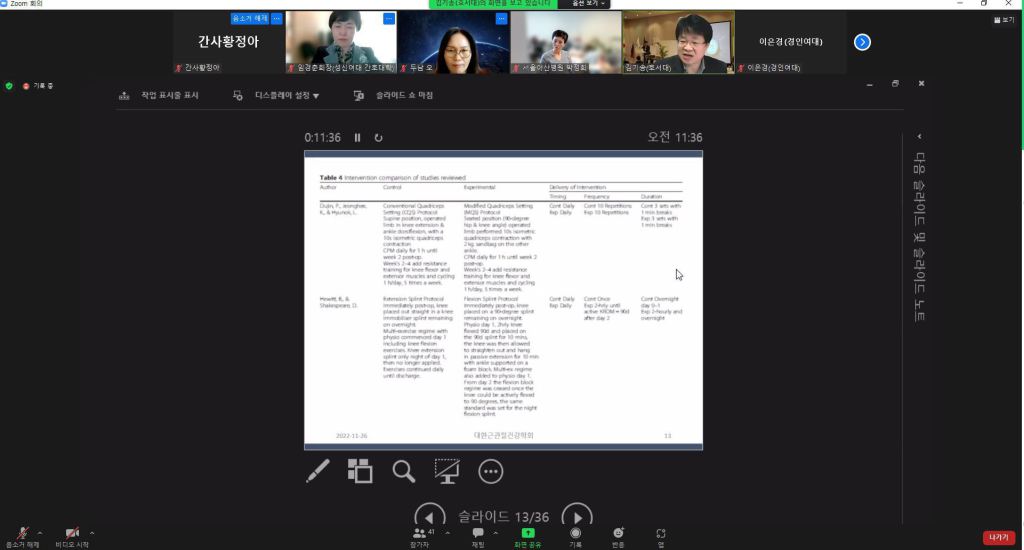Open the 옵션 보기 view options dropdown
Screen dimensions: 1024x550
point(586,4)
